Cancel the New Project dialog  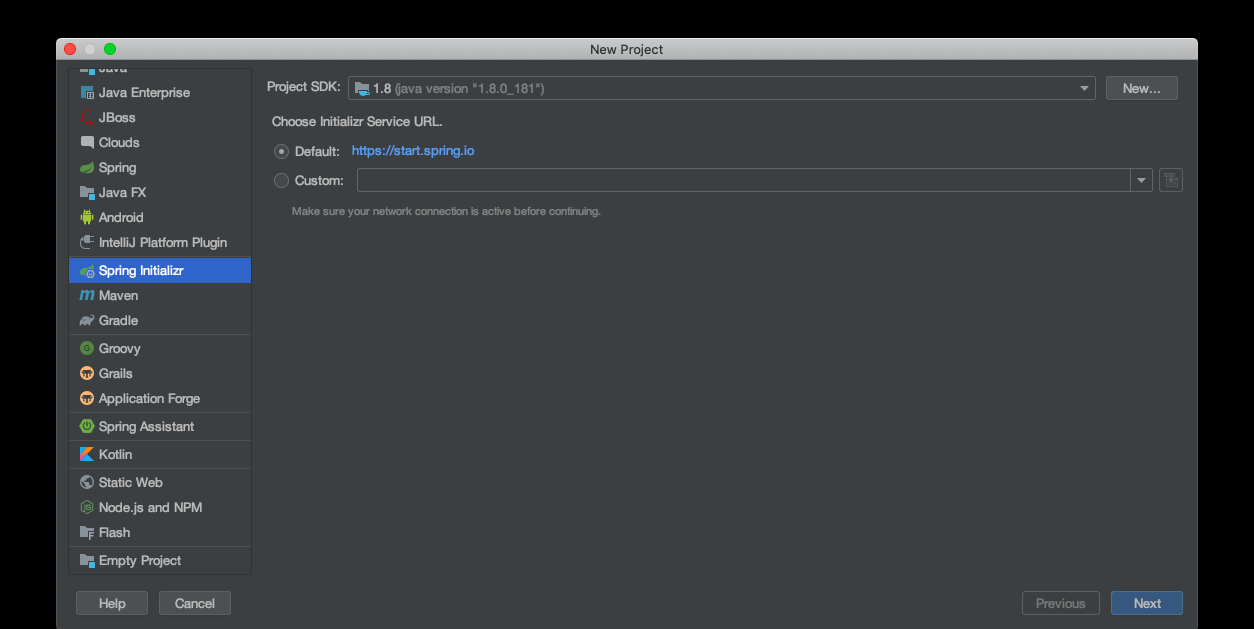195,604
